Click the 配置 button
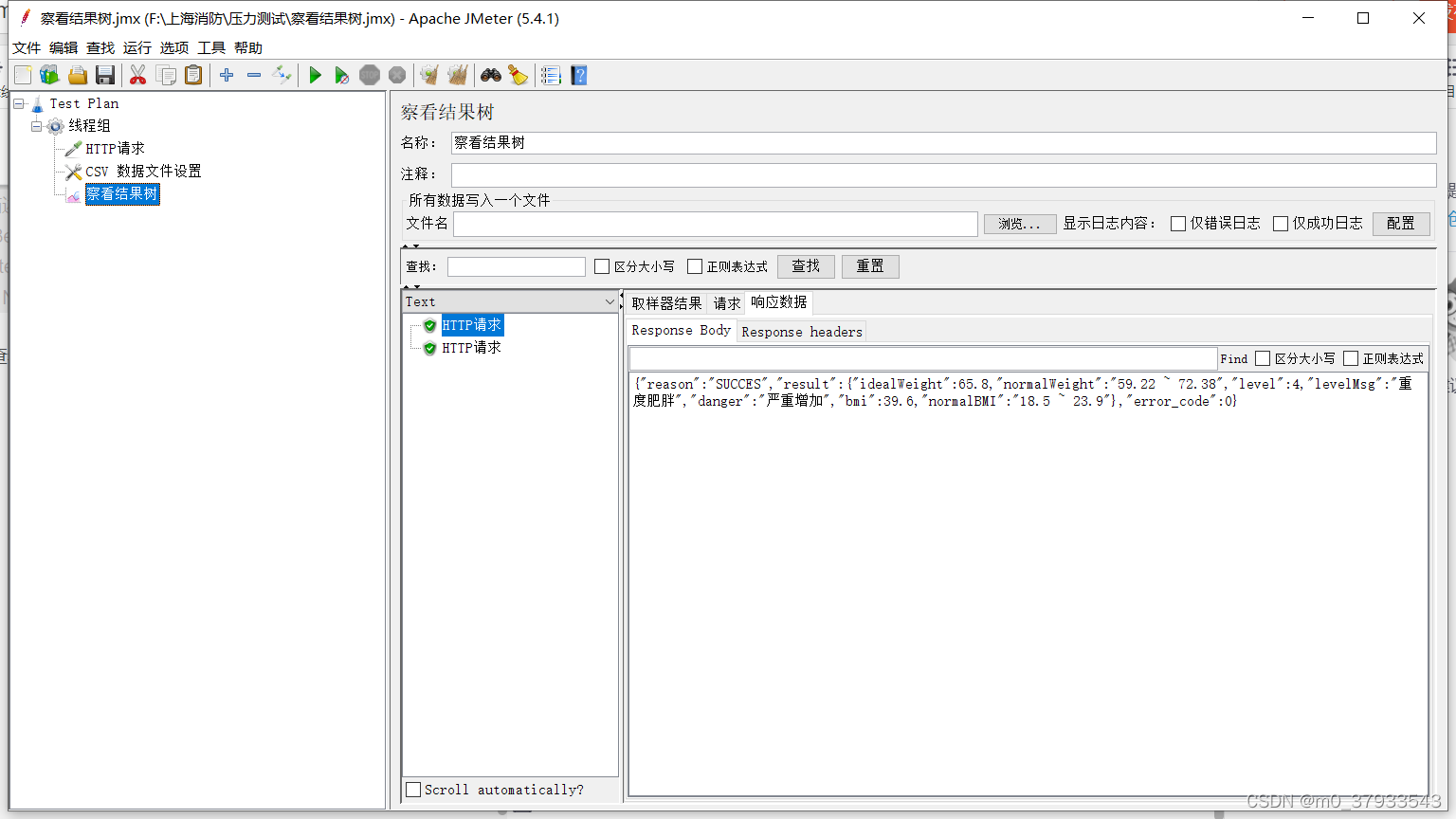Image resolution: width=1456 pixels, height=819 pixels. pos(1401,224)
